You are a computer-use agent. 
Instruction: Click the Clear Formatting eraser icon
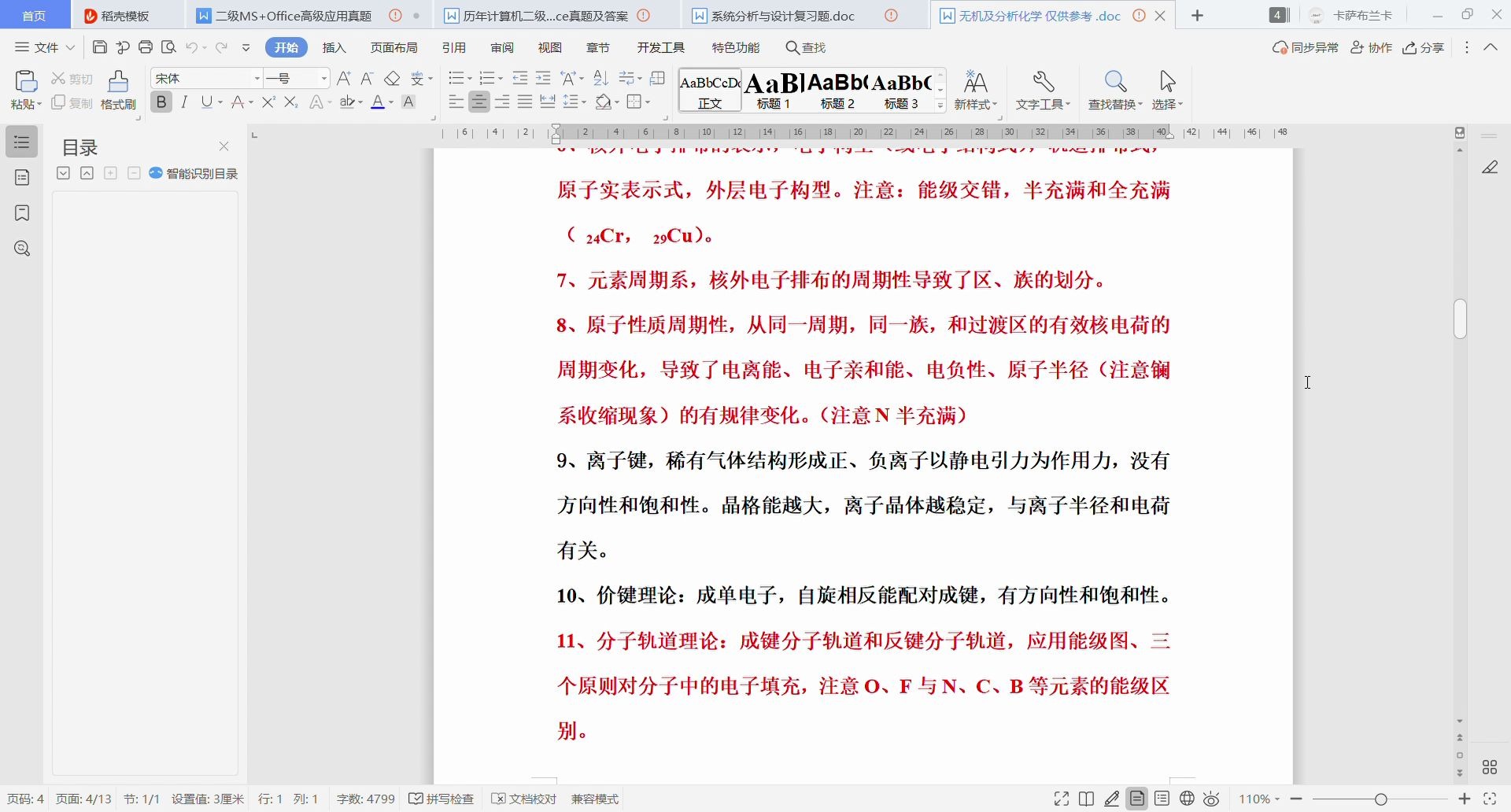click(x=392, y=79)
